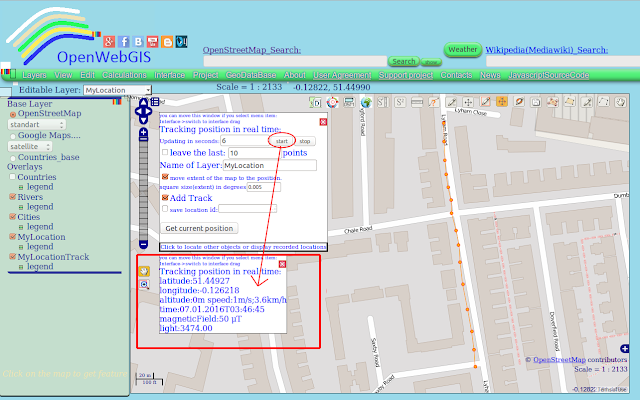The image size is (640, 400).
Task: Click the S2 area measurement icon
Action: coord(400,102)
